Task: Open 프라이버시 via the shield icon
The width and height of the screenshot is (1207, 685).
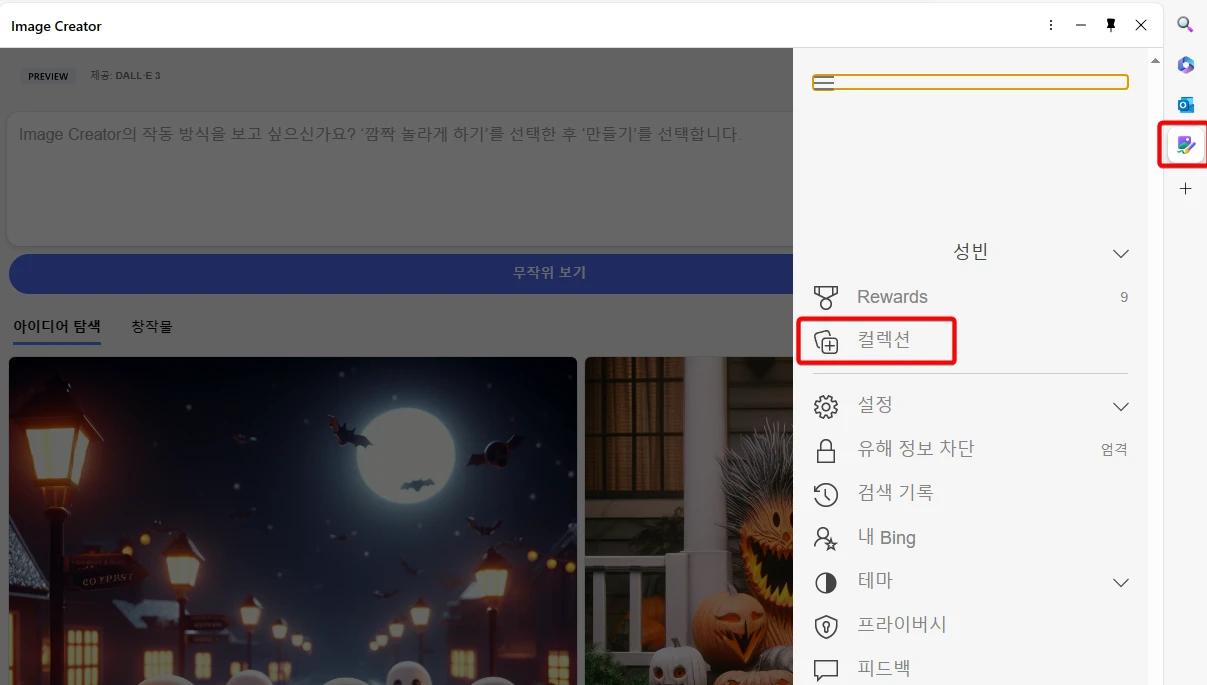Action: click(825, 625)
